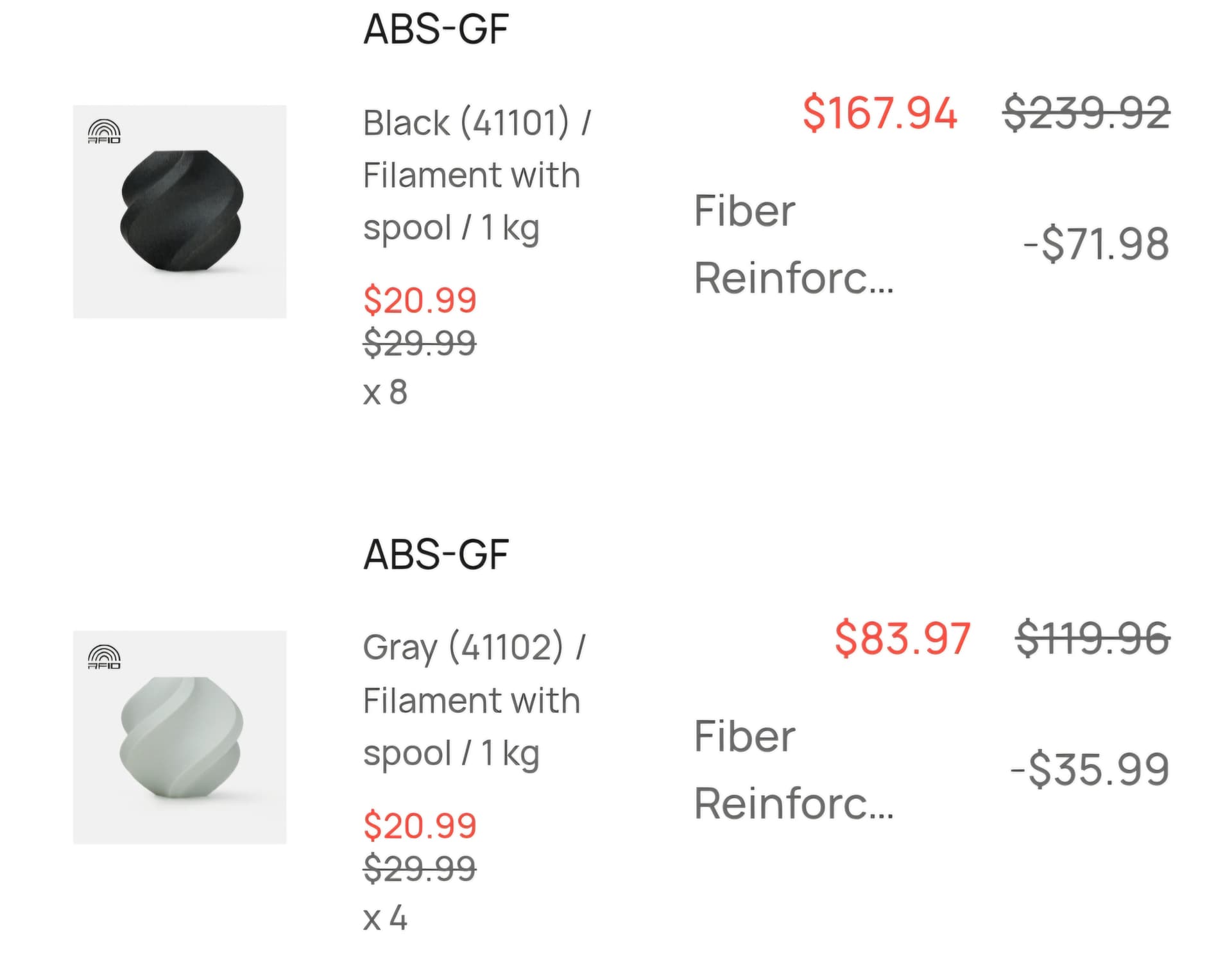Select the Black (41101) variant description
This screenshot has width=1232, height=965.
(476, 175)
